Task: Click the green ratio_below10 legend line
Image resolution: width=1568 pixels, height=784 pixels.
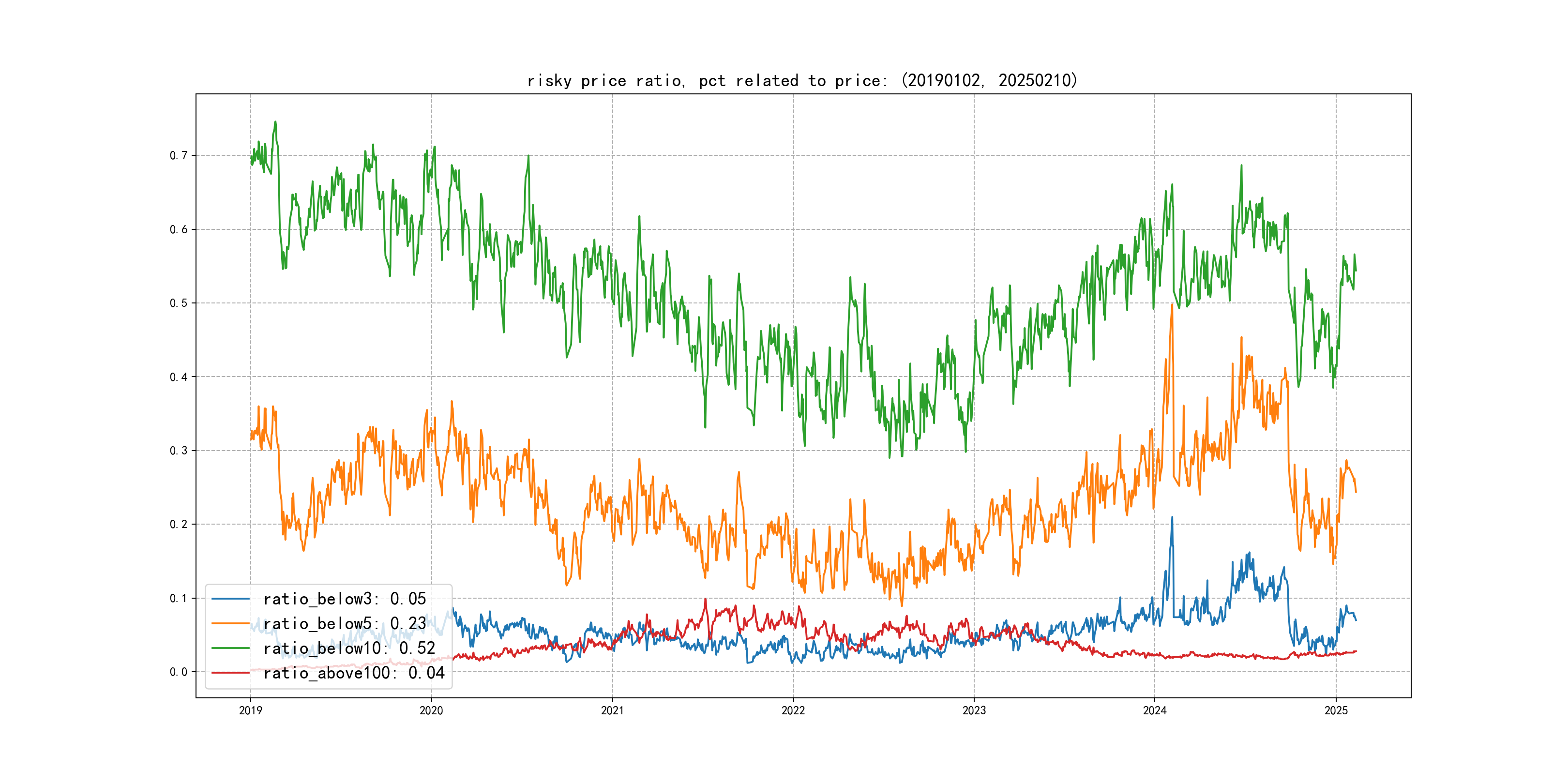Action: coord(230,648)
